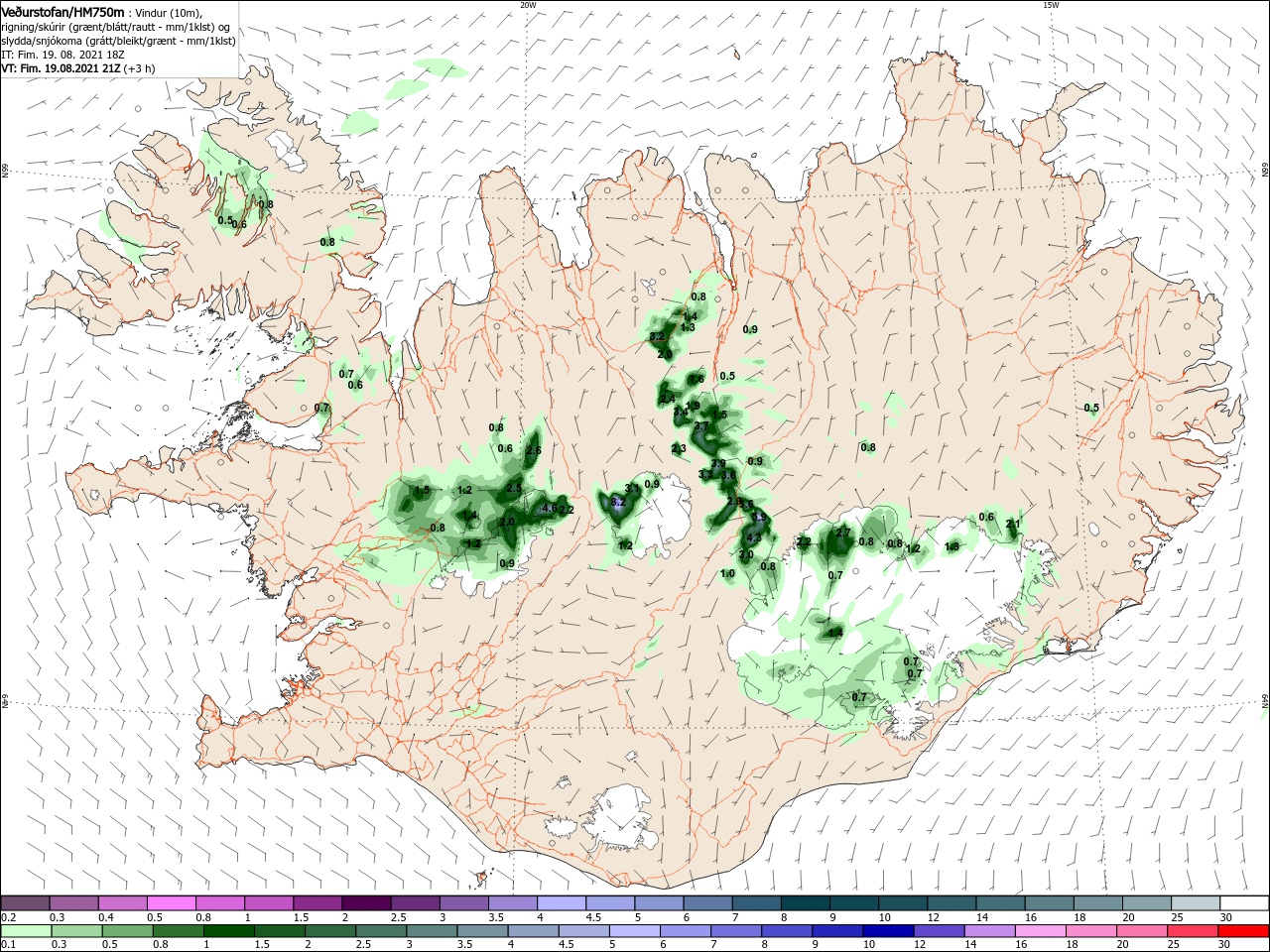The width and height of the screenshot is (1270, 952).
Task: Click the 0.5 value in eastern Iceland
Action: pyautogui.click(x=1091, y=408)
